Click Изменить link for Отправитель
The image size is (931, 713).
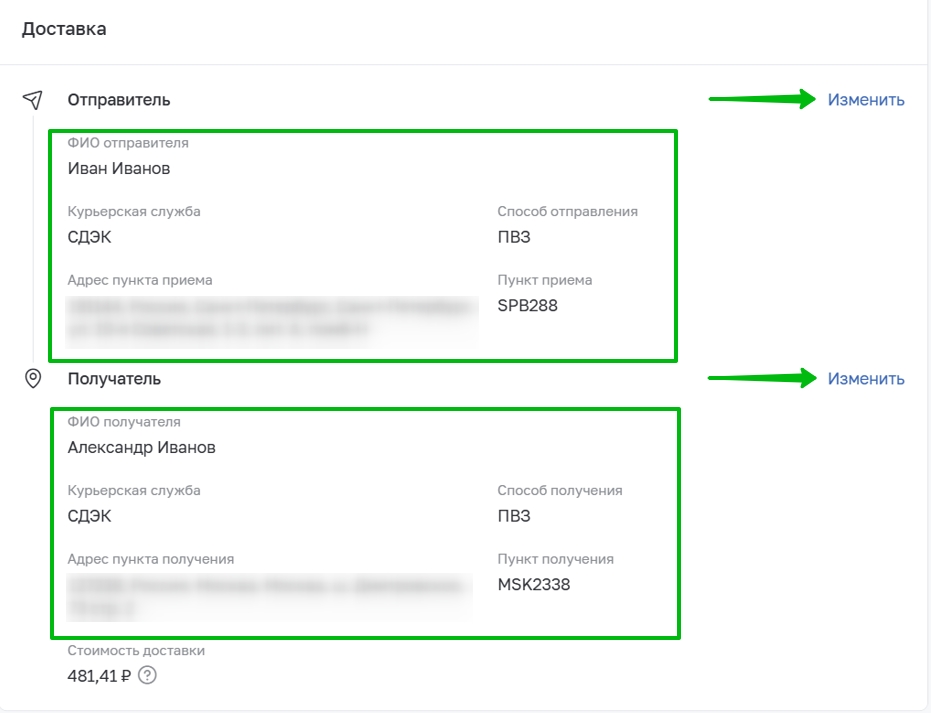coord(866,100)
